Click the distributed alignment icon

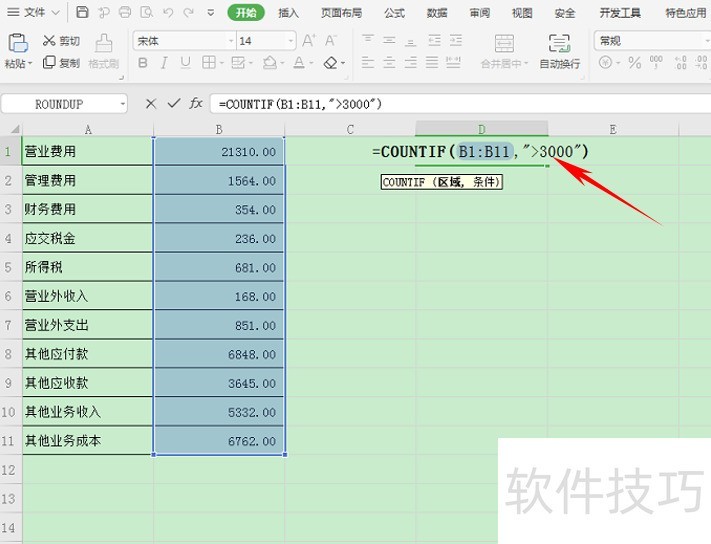(x=453, y=63)
